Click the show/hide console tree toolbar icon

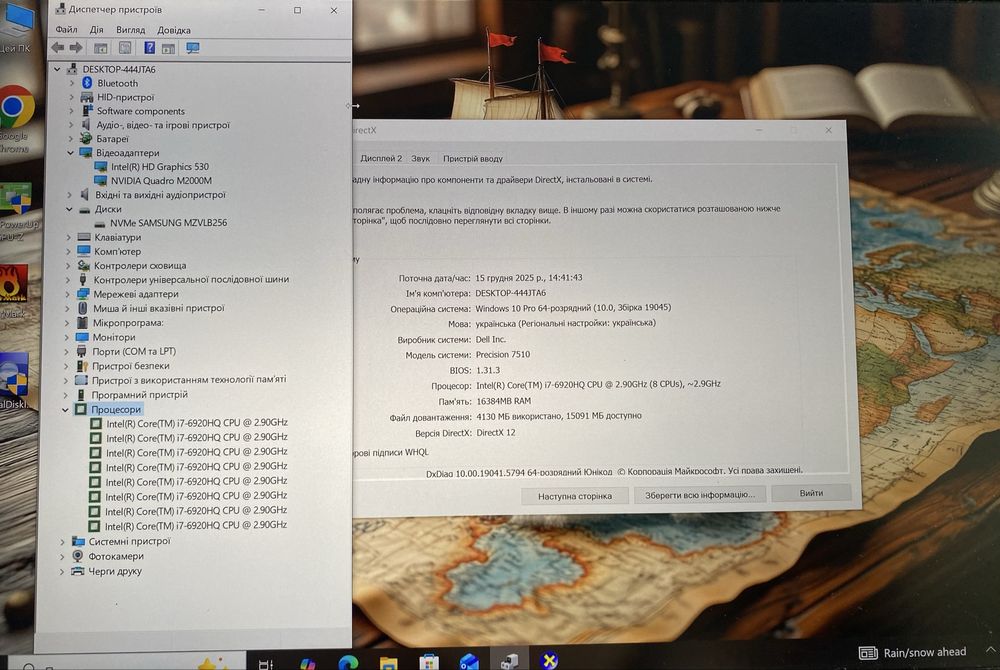click(101, 48)
